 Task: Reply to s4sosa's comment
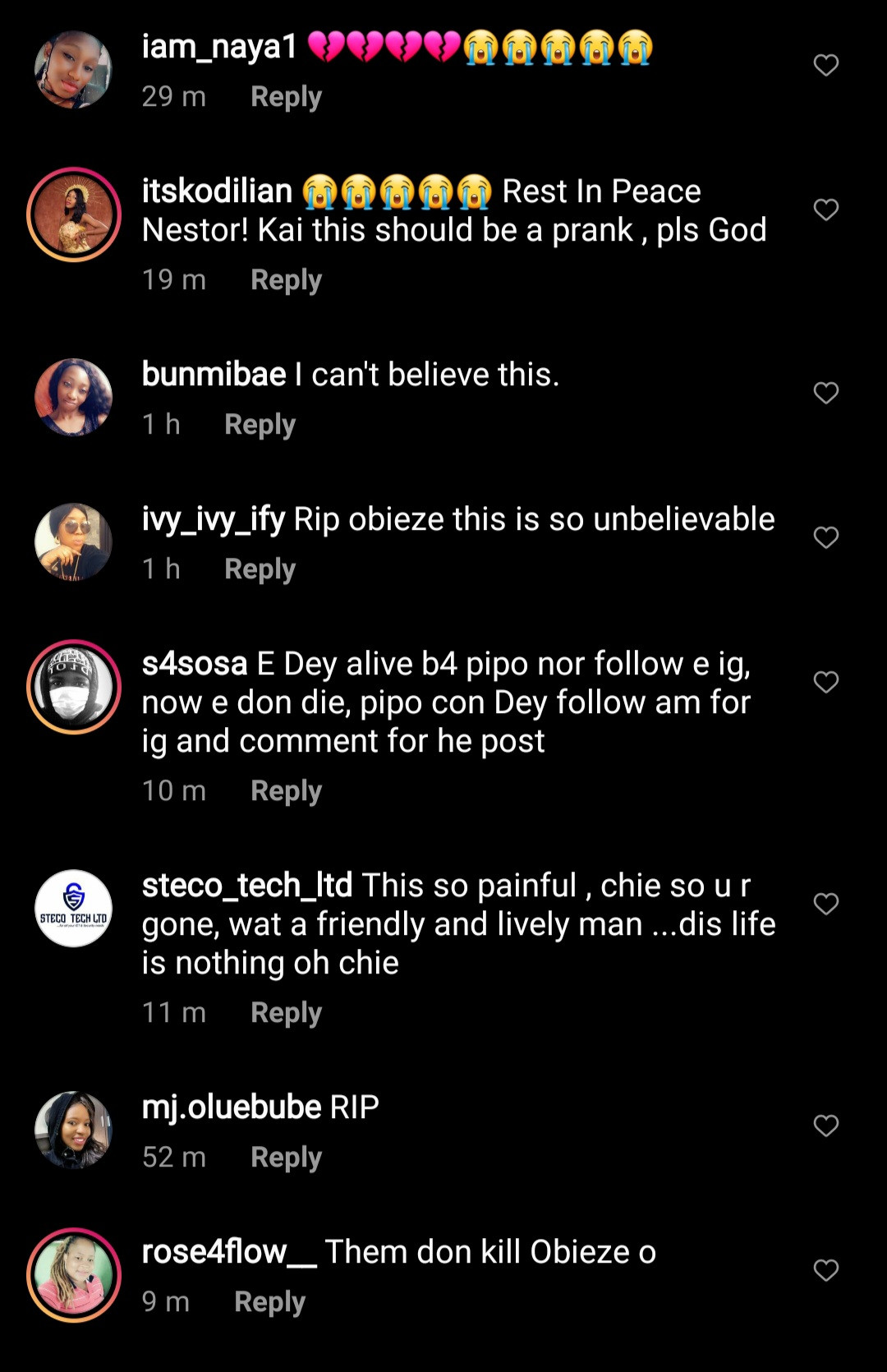pos(286,791)
